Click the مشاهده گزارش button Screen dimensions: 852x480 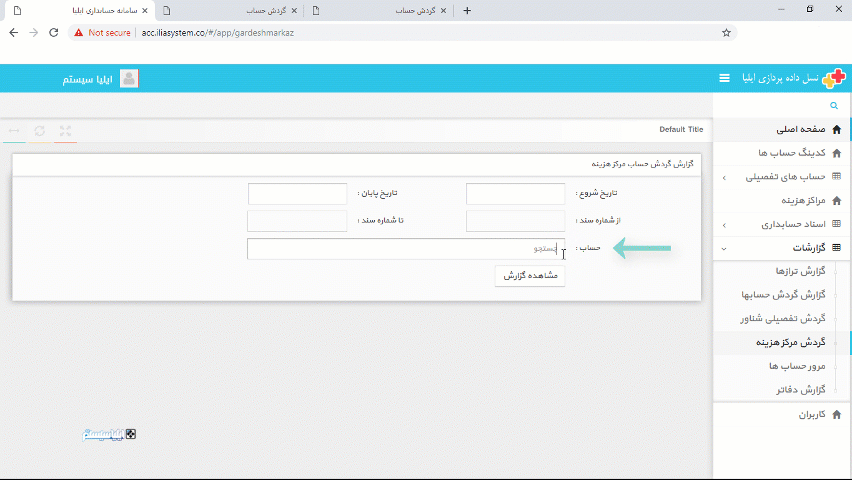[x=530, y=276]
